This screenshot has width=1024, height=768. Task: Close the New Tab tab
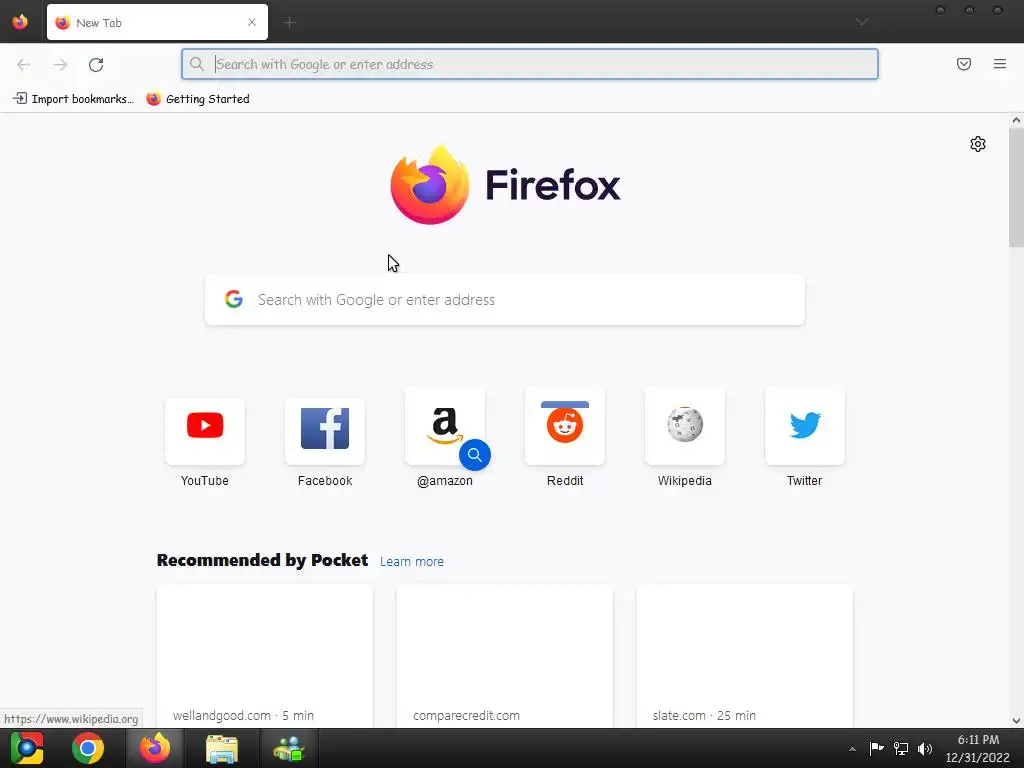tap(252, 22)
